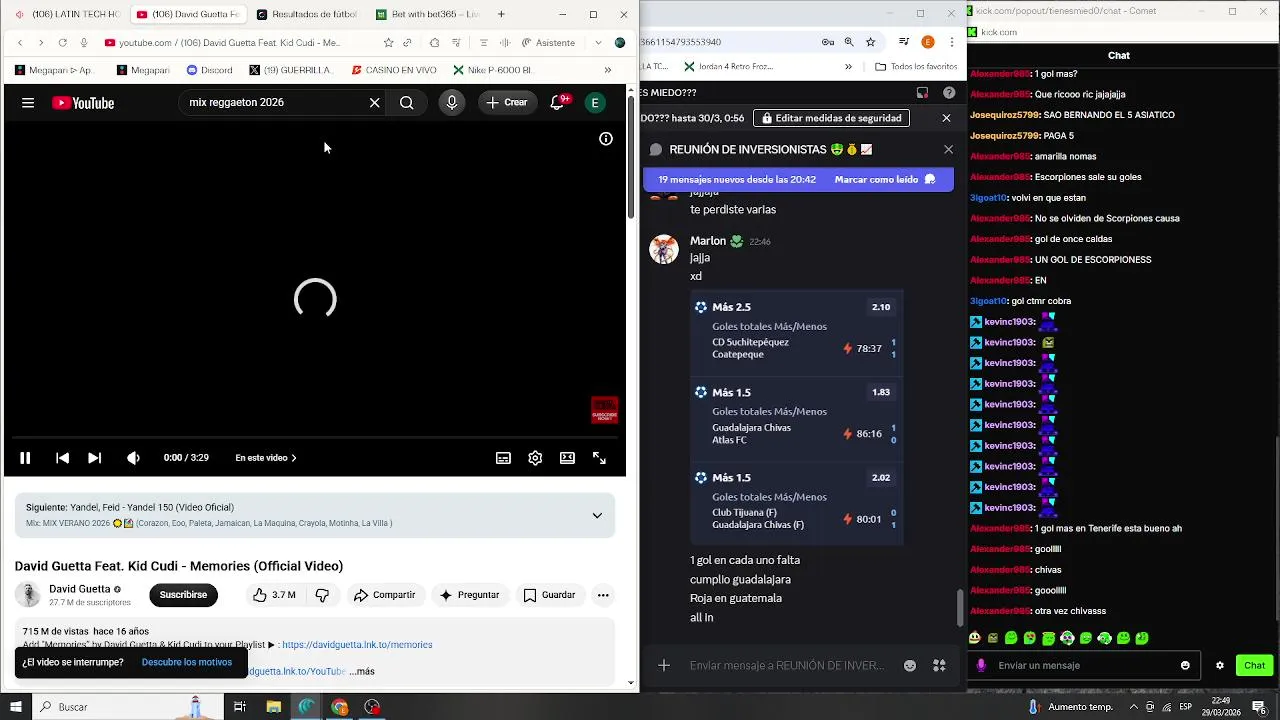
Task: Open more actions three-dot menu under video
Action: [x=603, y=595]
